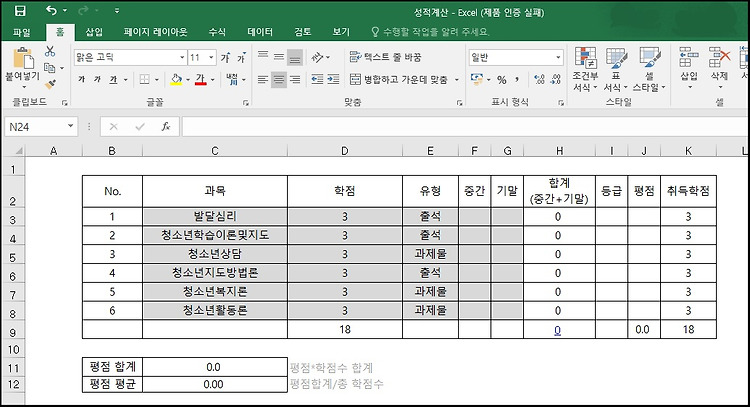
Task: Open the 보기 tab
Action: click(341, 32)
